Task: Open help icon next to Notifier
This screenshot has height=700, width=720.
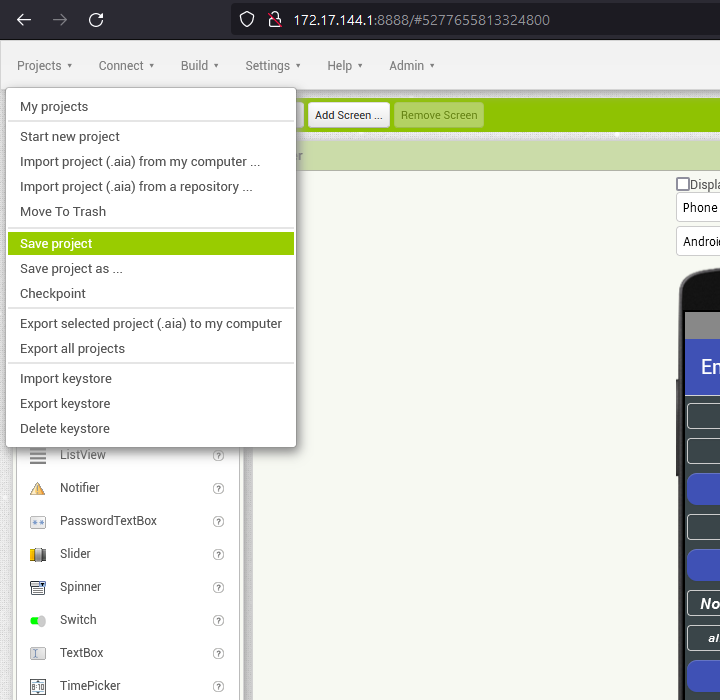Action: tap(218, 488)
